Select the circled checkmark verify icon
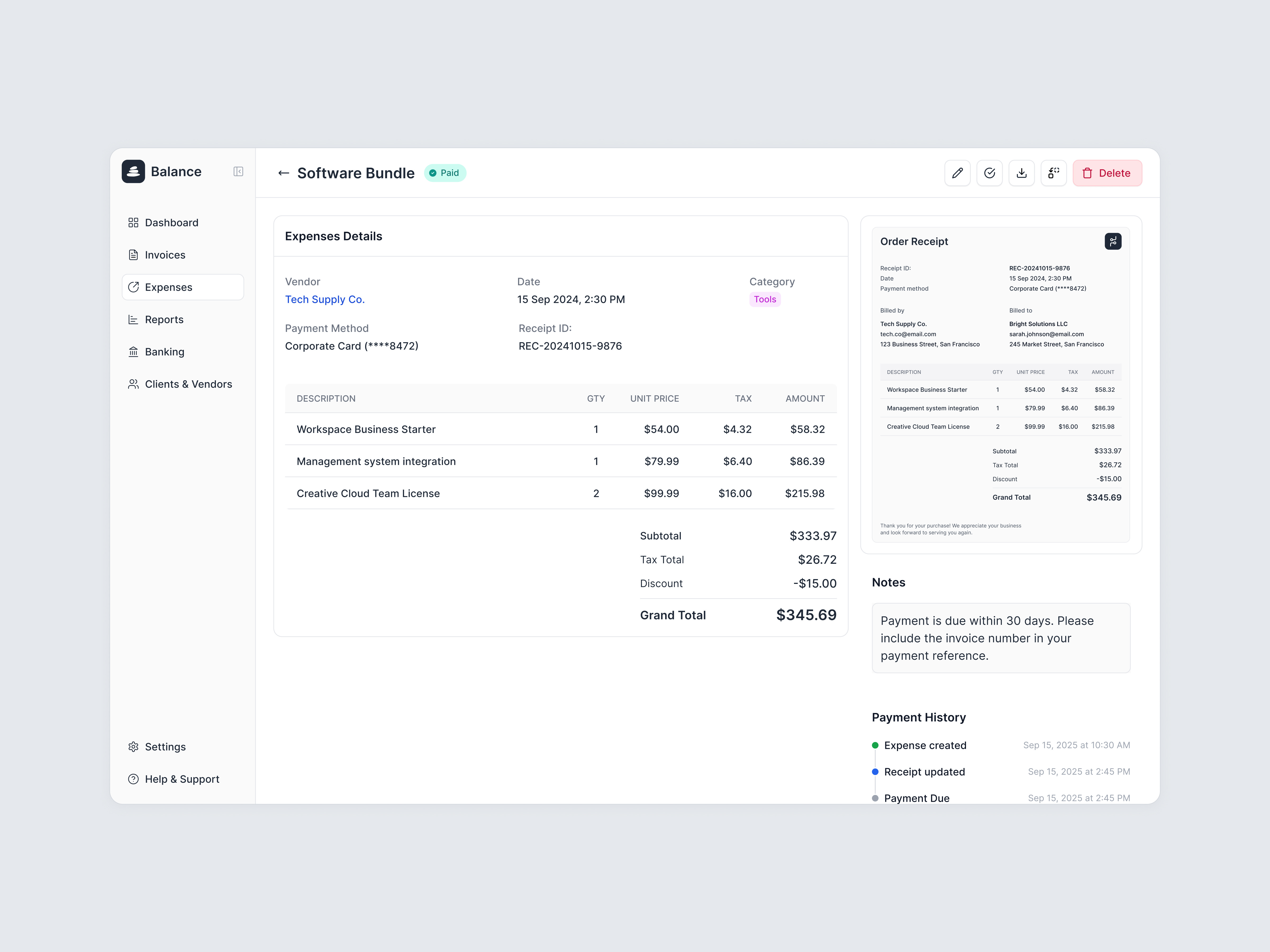This screenshot has width=1270, height=952. pyautogui.click(x=989, y=173)
